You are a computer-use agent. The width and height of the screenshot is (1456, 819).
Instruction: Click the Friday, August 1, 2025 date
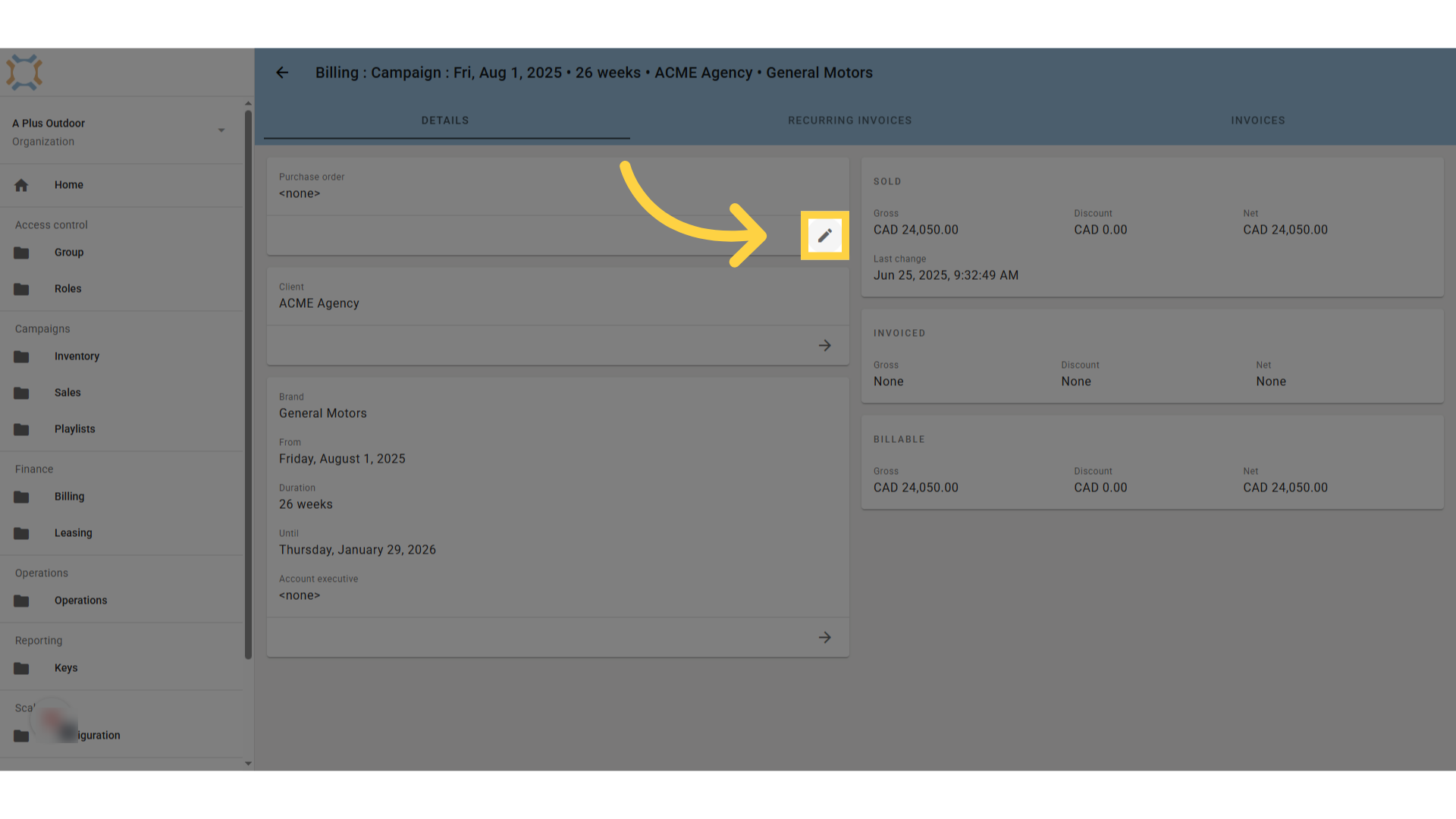click(342, 459)
